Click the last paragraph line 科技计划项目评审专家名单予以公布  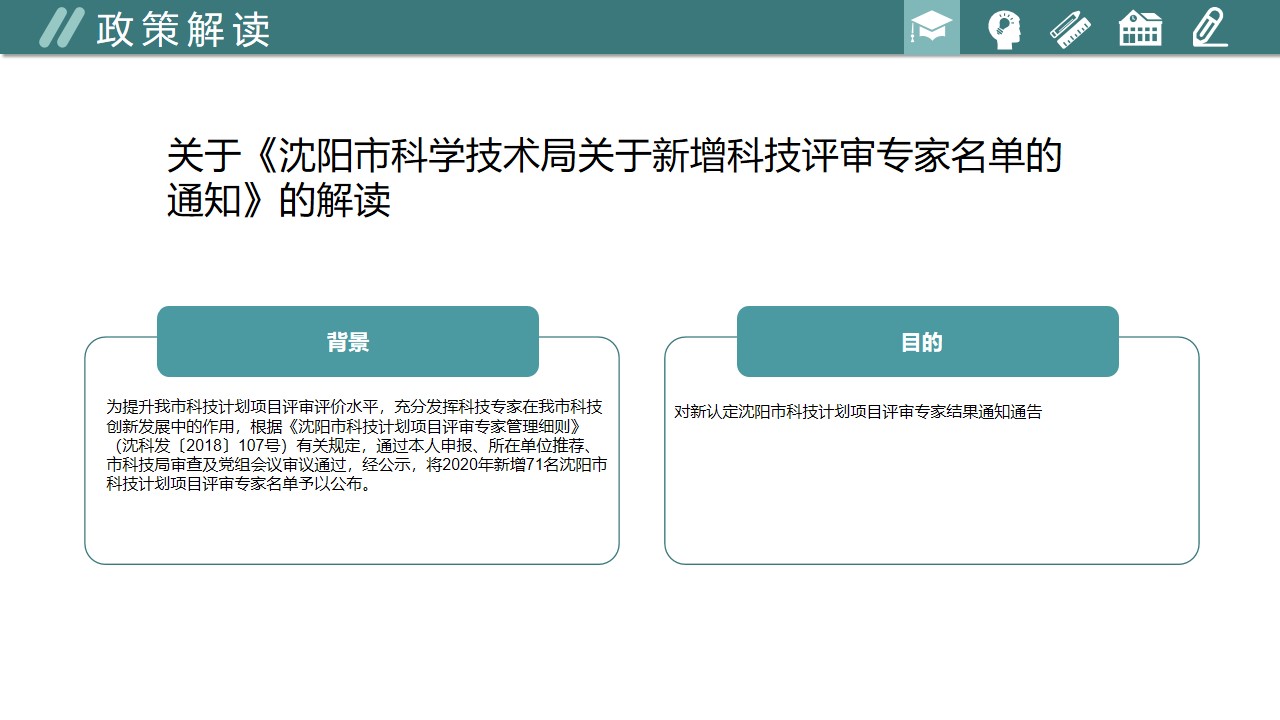[240, 485]
